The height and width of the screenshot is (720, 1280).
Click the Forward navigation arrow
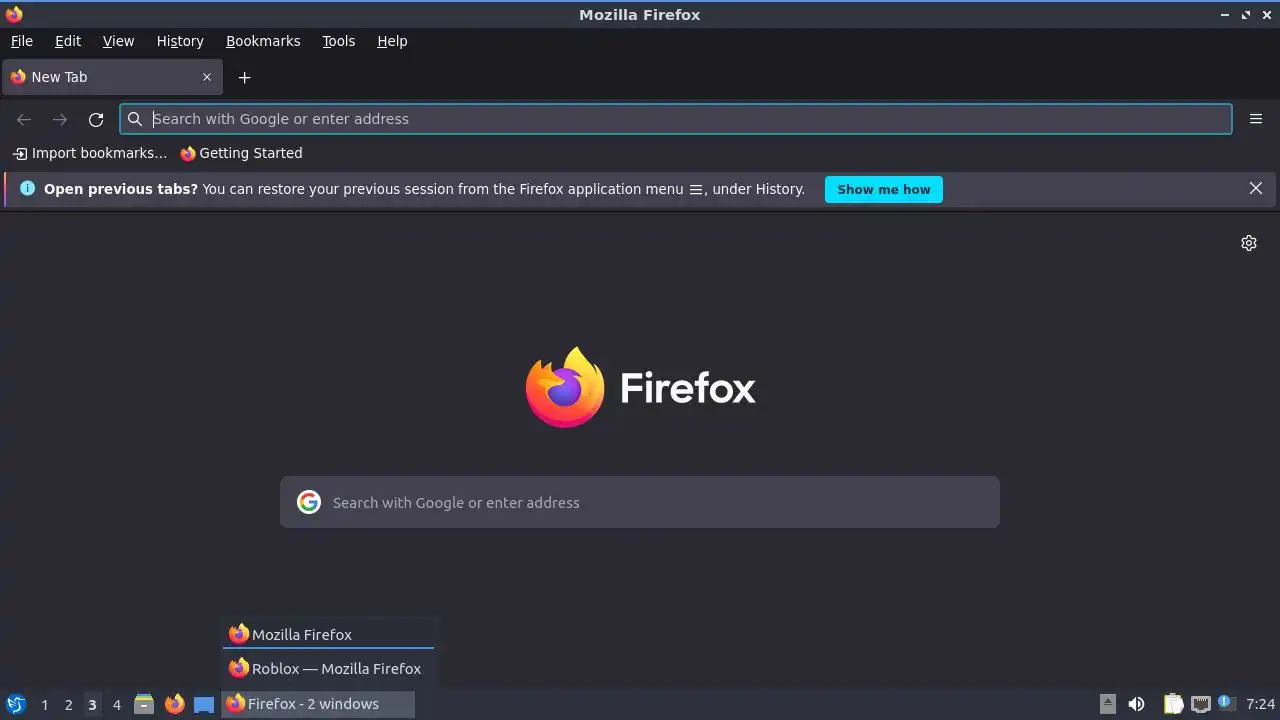[x=60, y=119]
